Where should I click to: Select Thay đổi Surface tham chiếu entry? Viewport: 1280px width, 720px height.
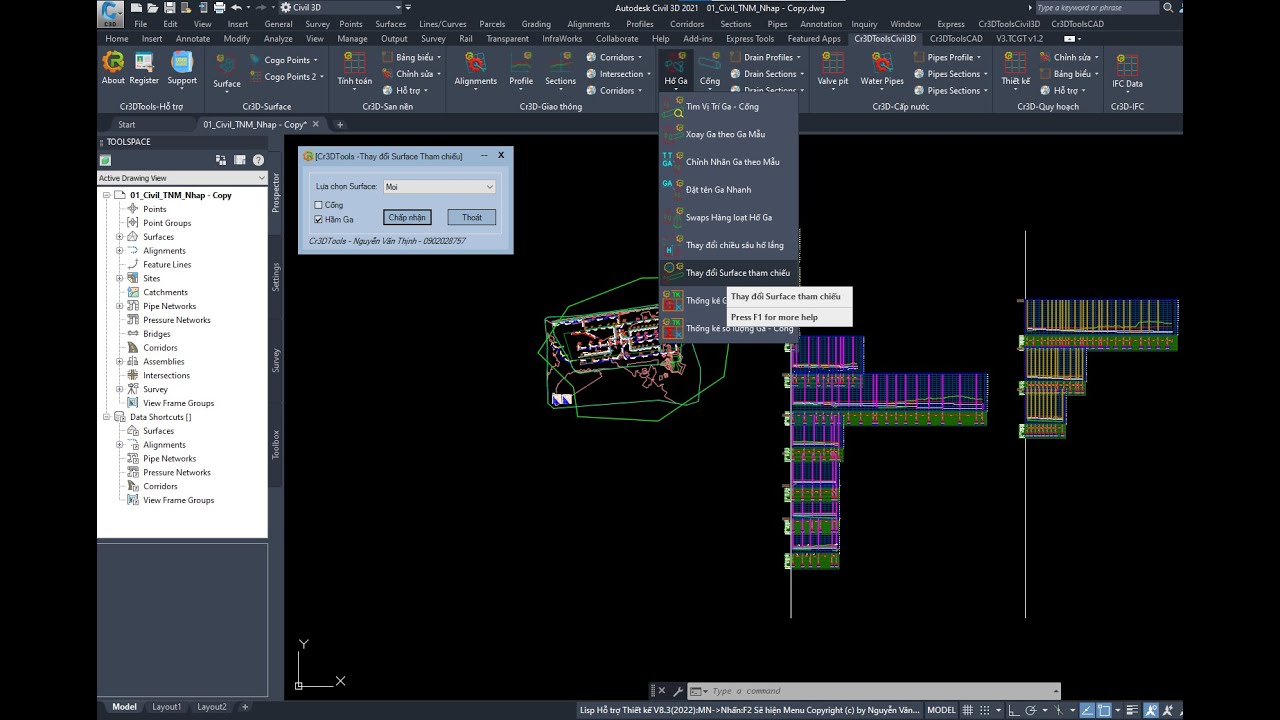click(728, 273)
